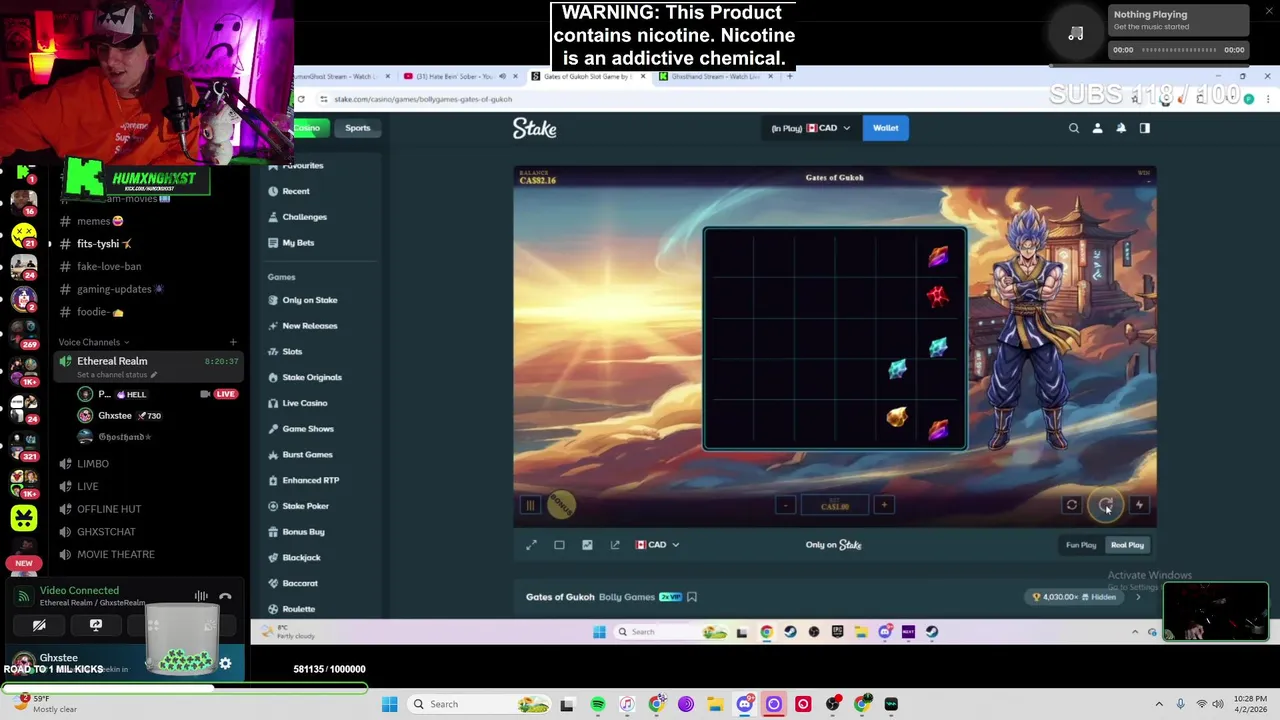This screenshot has height=720, width=1280.
Task: Bookmark Gates of Gukoh as favourite
Action: click(x=692, y=597)
